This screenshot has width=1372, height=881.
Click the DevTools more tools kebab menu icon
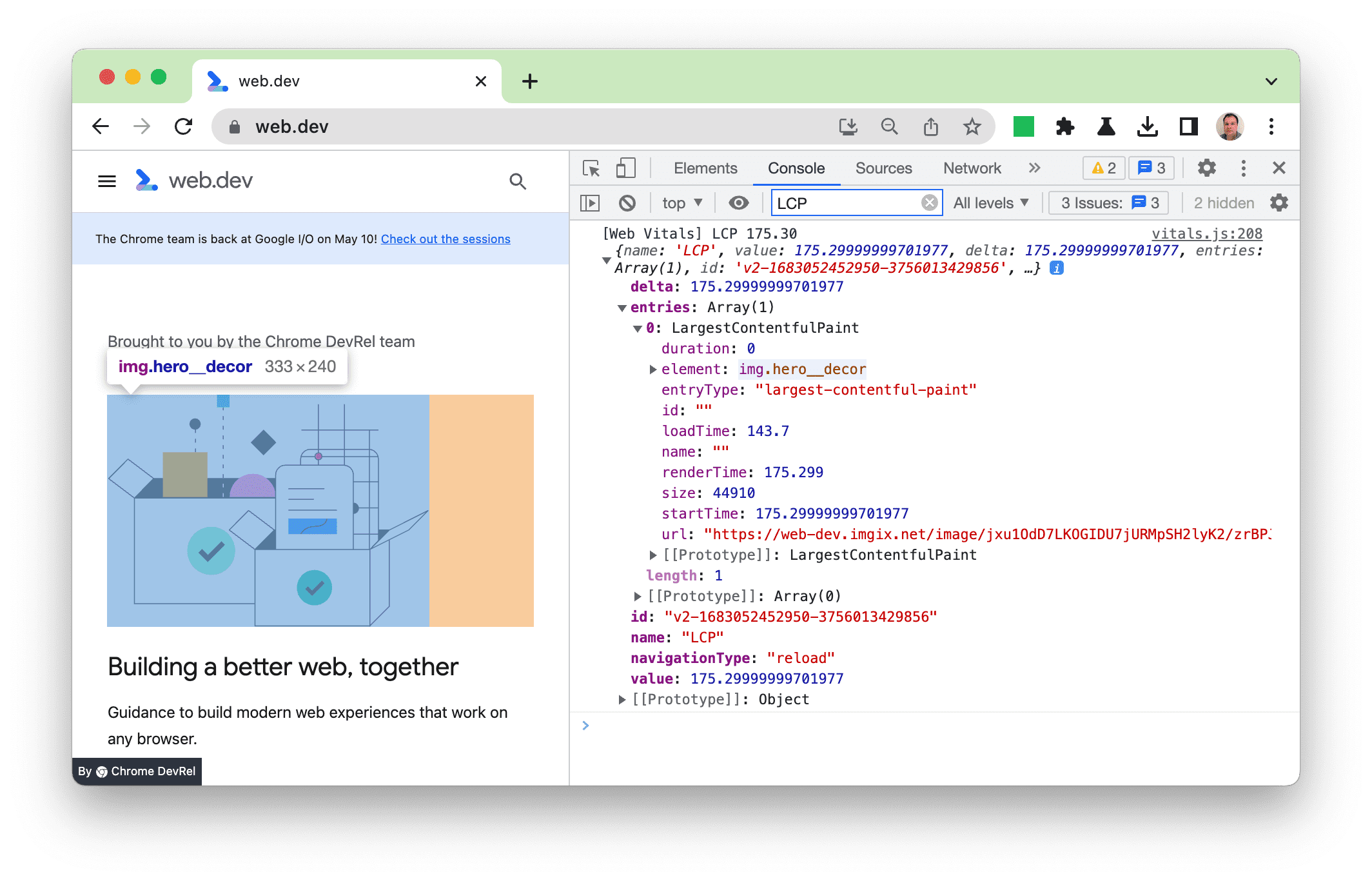coord(1243,167)
